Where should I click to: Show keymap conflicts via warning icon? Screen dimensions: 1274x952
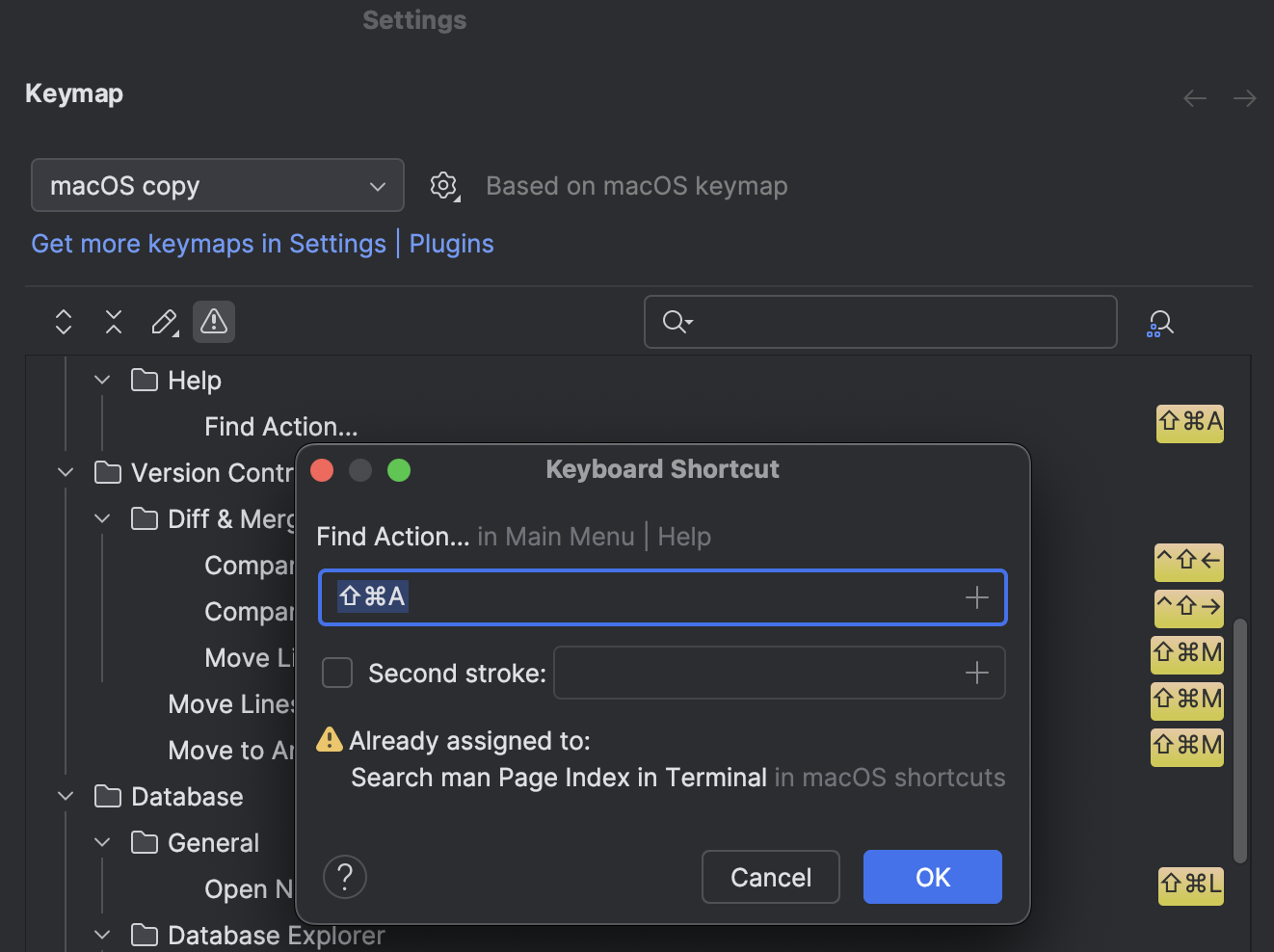pos(213,322)
